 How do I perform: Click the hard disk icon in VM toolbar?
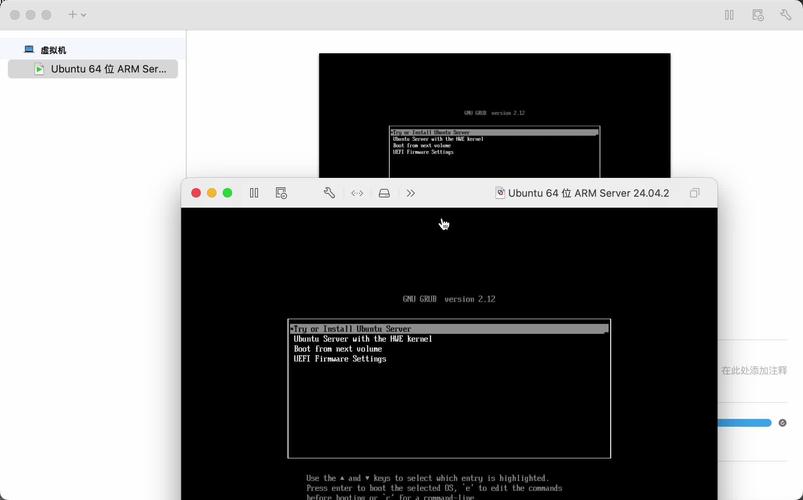tap(384, 193)
